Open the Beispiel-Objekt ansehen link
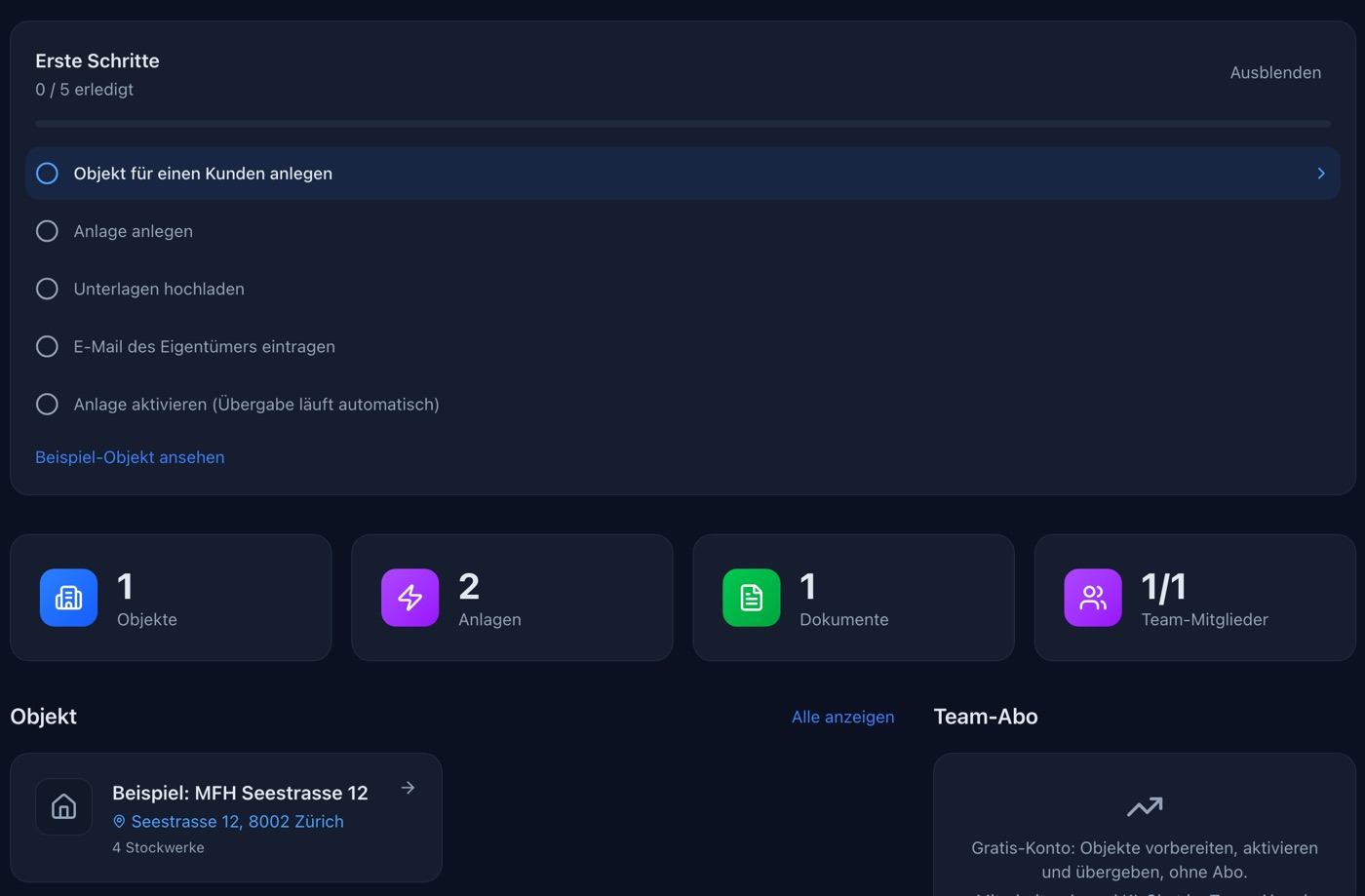1365x896 pixels. point(130,457)
